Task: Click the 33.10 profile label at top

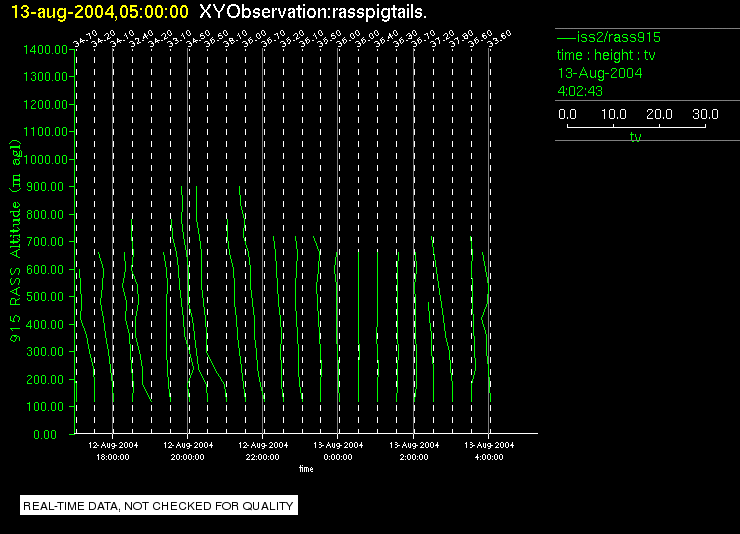Action: tap(180, 39)
